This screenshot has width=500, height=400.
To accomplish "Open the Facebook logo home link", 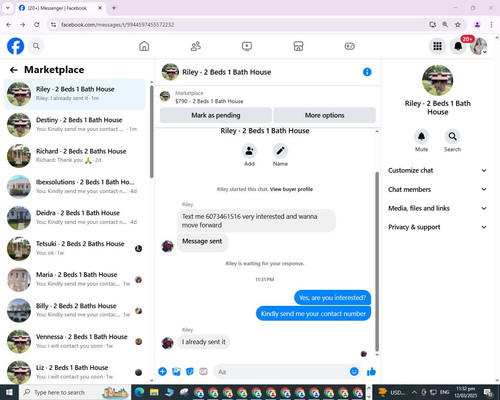I will [x=15, y=46].
